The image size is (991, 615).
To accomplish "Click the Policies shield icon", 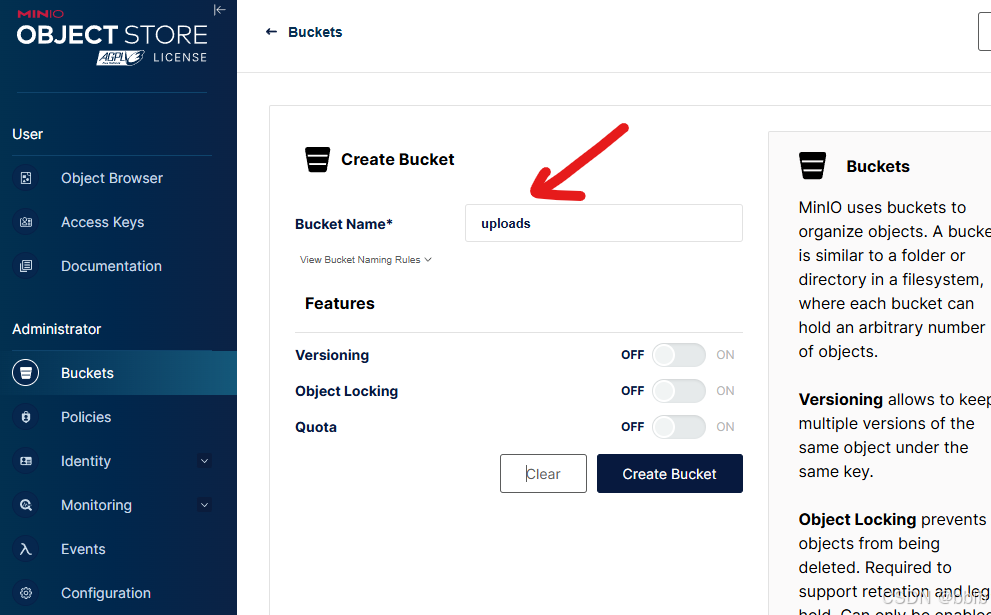I will click(26, 417).
